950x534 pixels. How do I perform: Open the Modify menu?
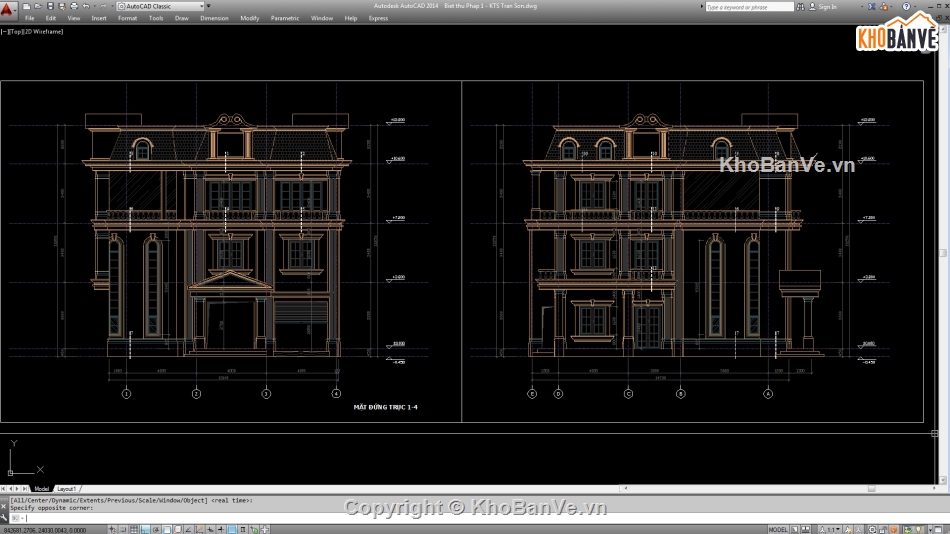point(250,18)
